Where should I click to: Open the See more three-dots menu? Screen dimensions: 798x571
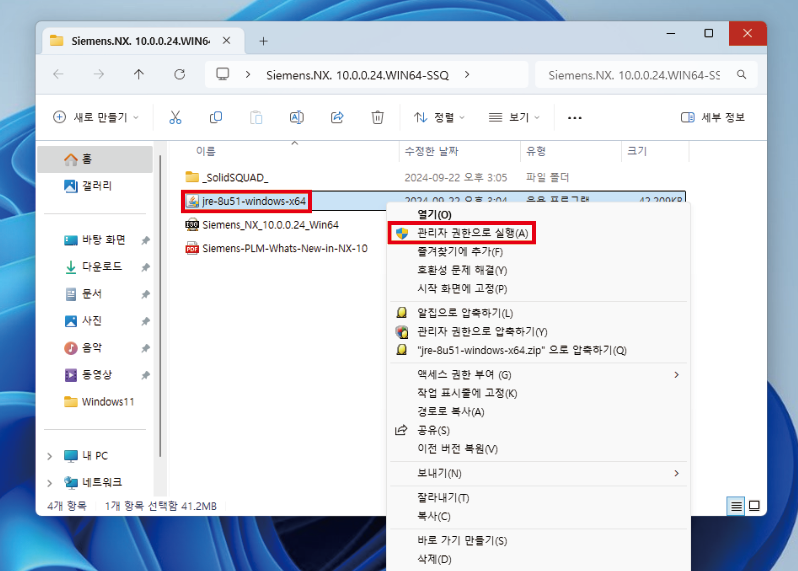point(575,118)
